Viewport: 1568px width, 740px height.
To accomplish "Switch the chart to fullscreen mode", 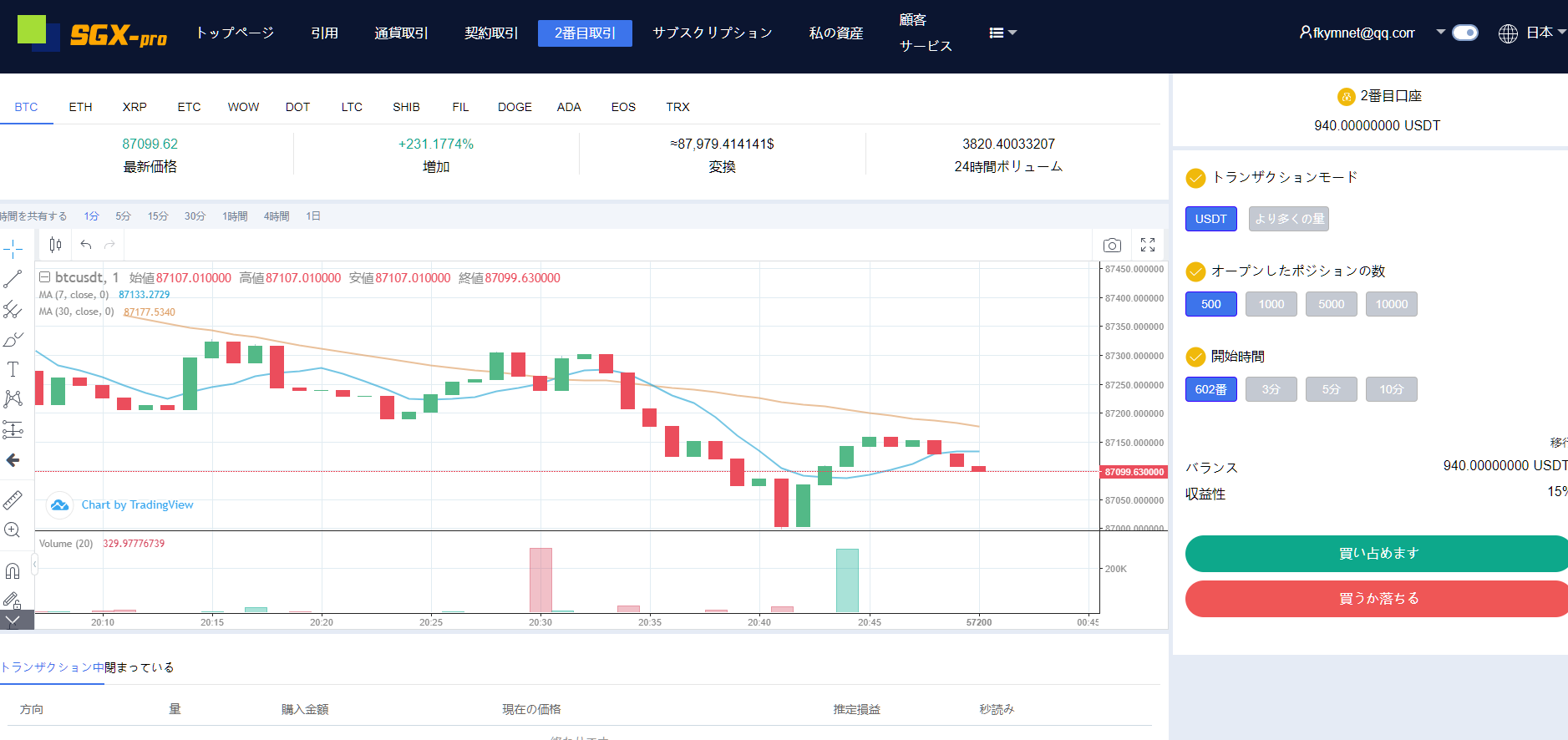I will pyautogui.click(x=1148, y=245).
